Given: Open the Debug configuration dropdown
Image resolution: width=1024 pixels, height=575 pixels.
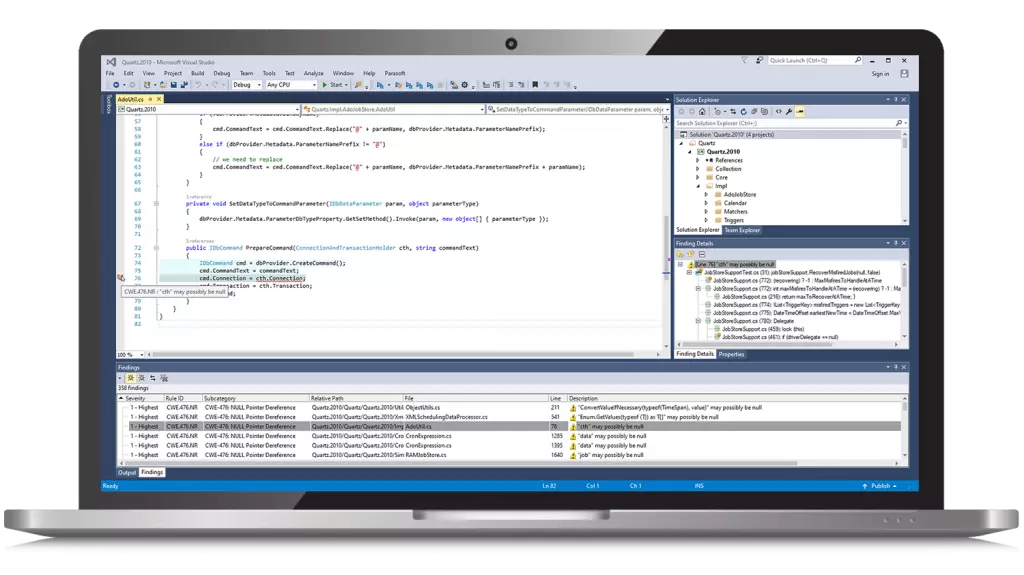Looking at the screenshot, I should [x=246, y=85].
